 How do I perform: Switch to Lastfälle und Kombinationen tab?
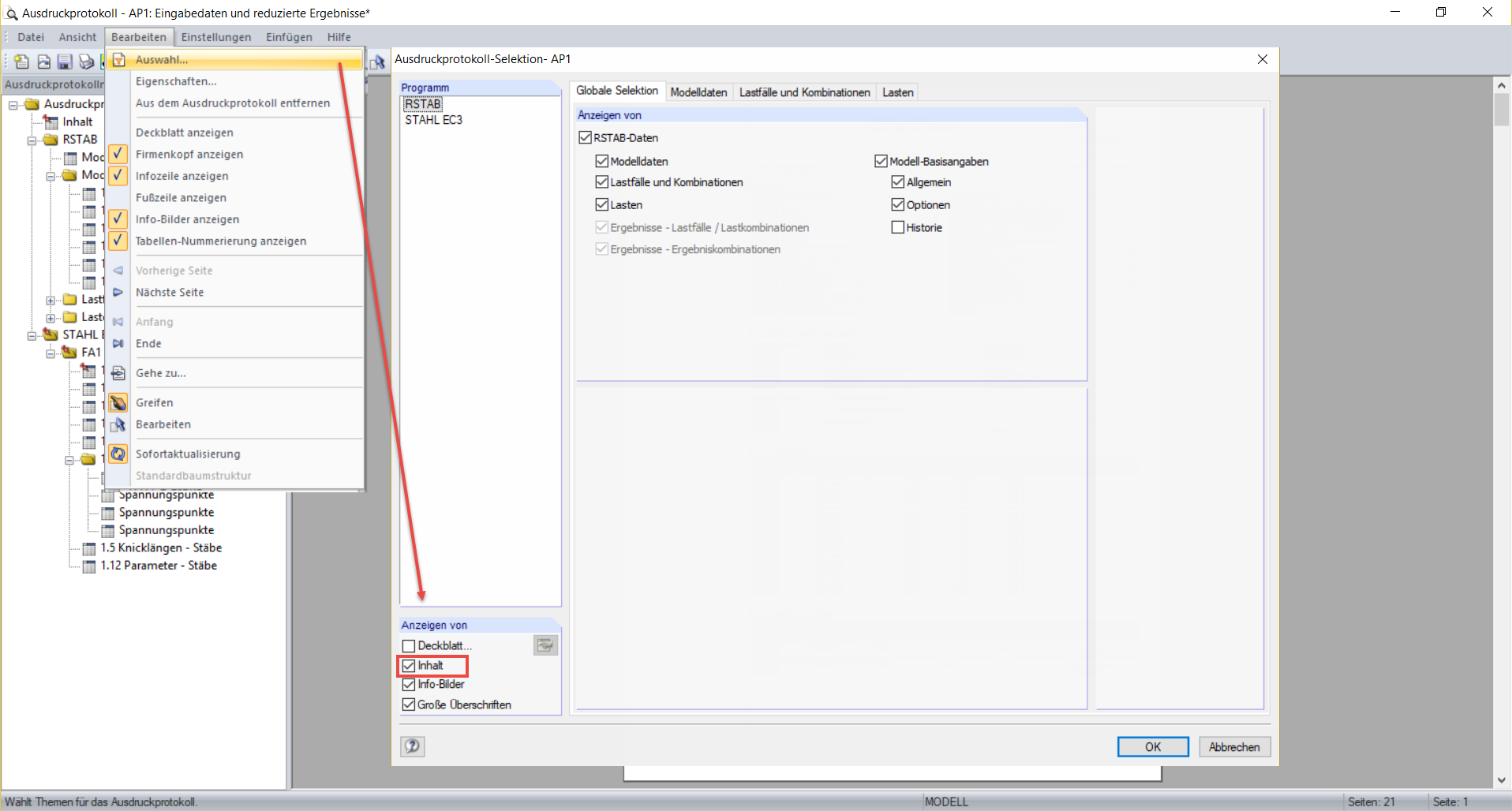[804, 92]
